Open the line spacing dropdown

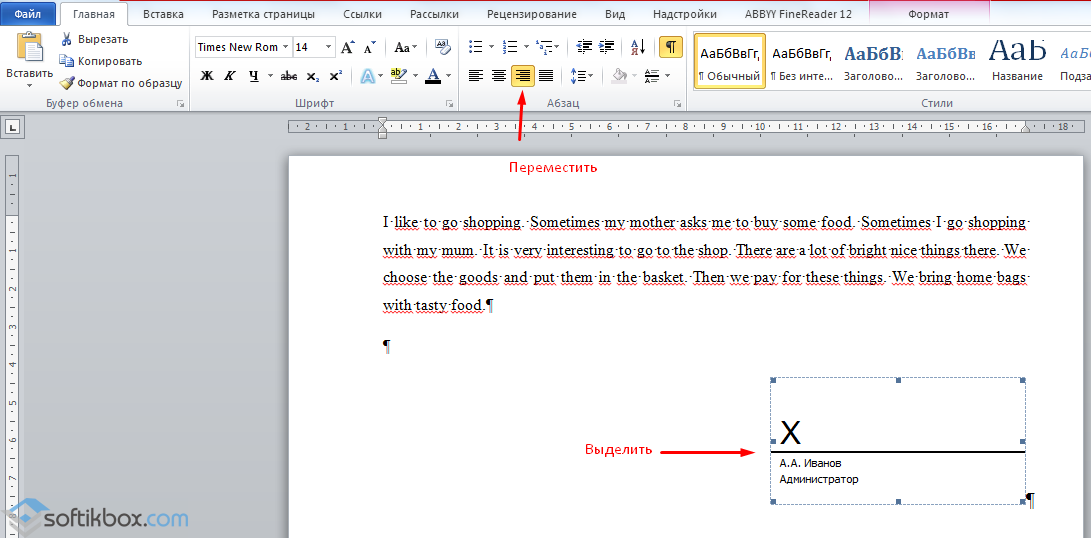pyautogui.click(x=581, y=76)
